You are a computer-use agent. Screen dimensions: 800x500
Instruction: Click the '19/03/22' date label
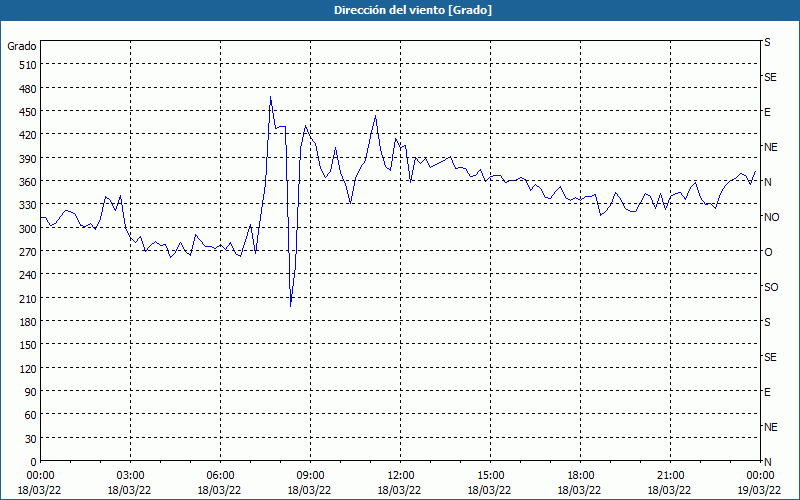click(x=760, y=491)
